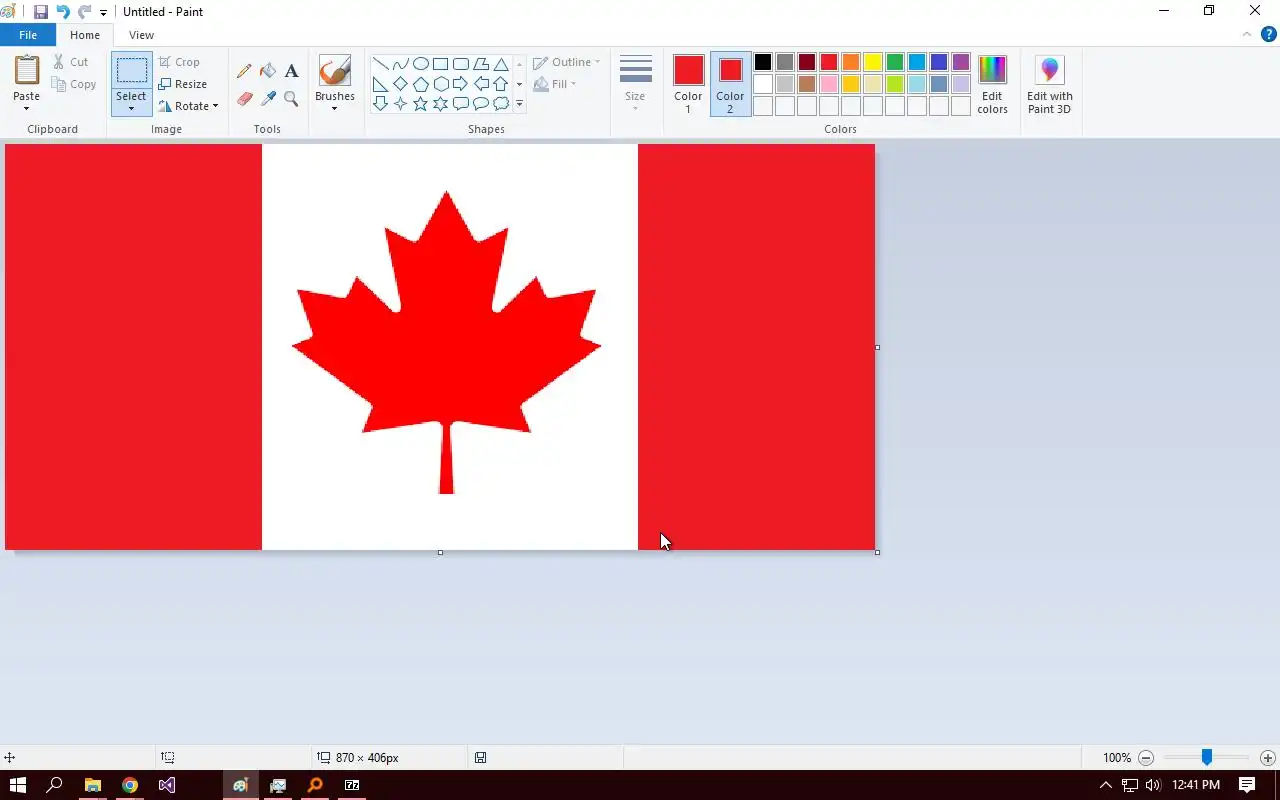The width and height of the screenshot is (1280, 800).
Task: Choose the Right arrow shape
Action: pos(461,84)
